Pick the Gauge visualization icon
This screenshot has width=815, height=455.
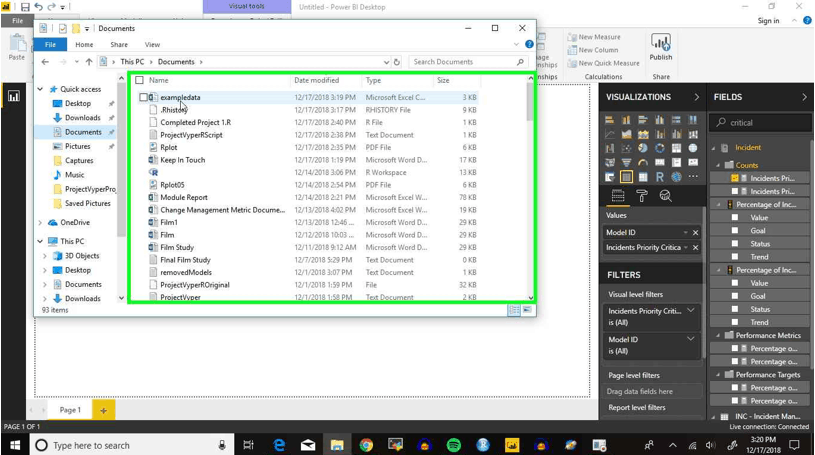coord(643,163)
